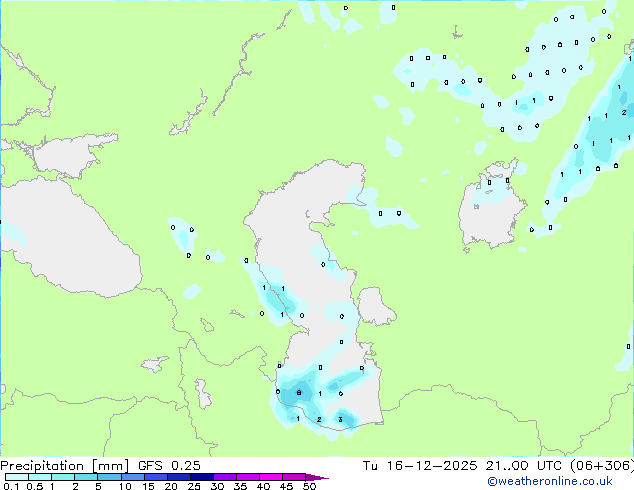Select the purple legend swatch between 30 and 35
The height and width of the screenshot is (490, 634).
(x=225, y=477)
